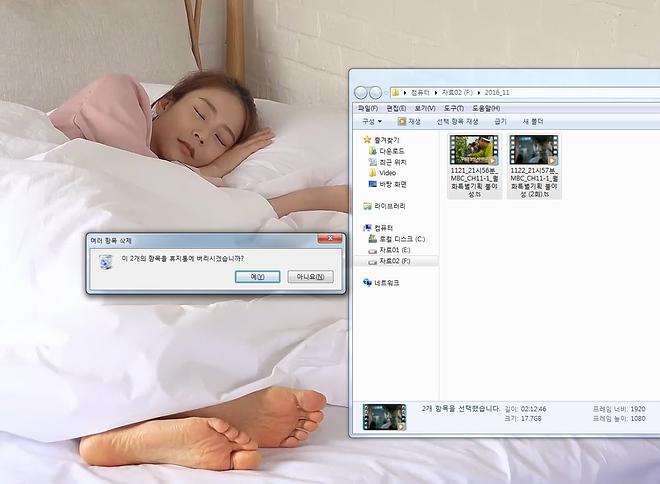The height and width of the screenshot is (484, 660).
Task: Select the 1121_21시56분 video thumbnail
Action: point(474,150)
